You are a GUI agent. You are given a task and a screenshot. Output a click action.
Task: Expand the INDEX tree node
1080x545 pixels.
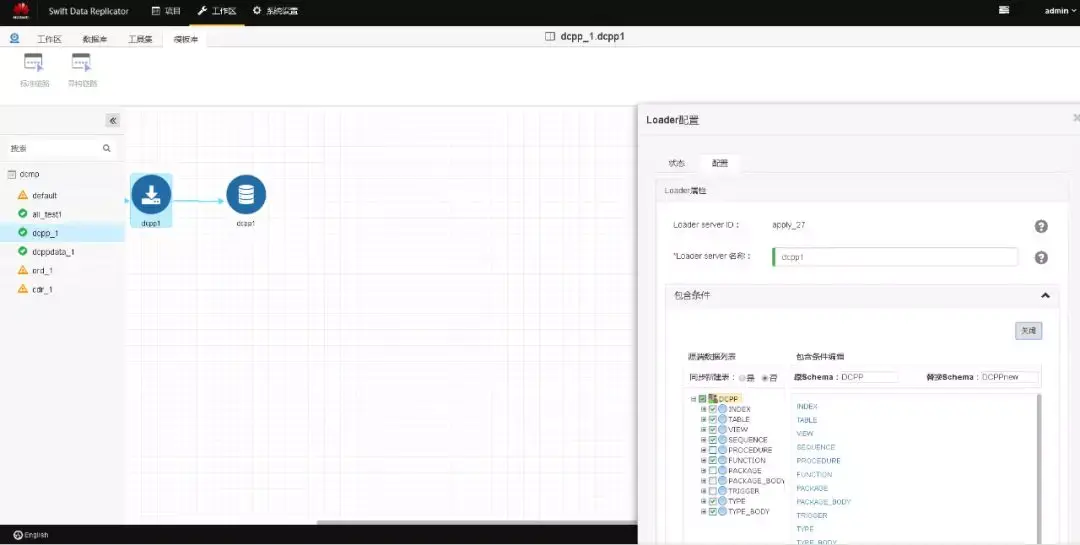tap(703, 409)
